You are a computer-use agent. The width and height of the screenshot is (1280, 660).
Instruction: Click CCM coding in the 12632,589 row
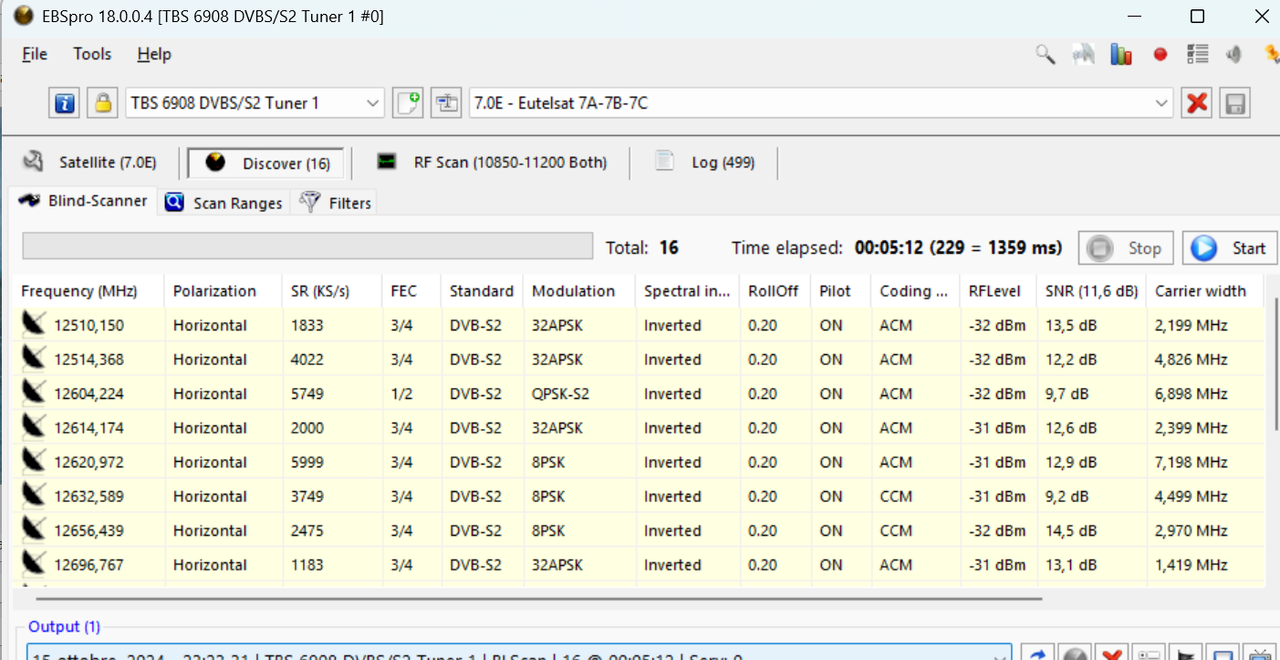896,497
